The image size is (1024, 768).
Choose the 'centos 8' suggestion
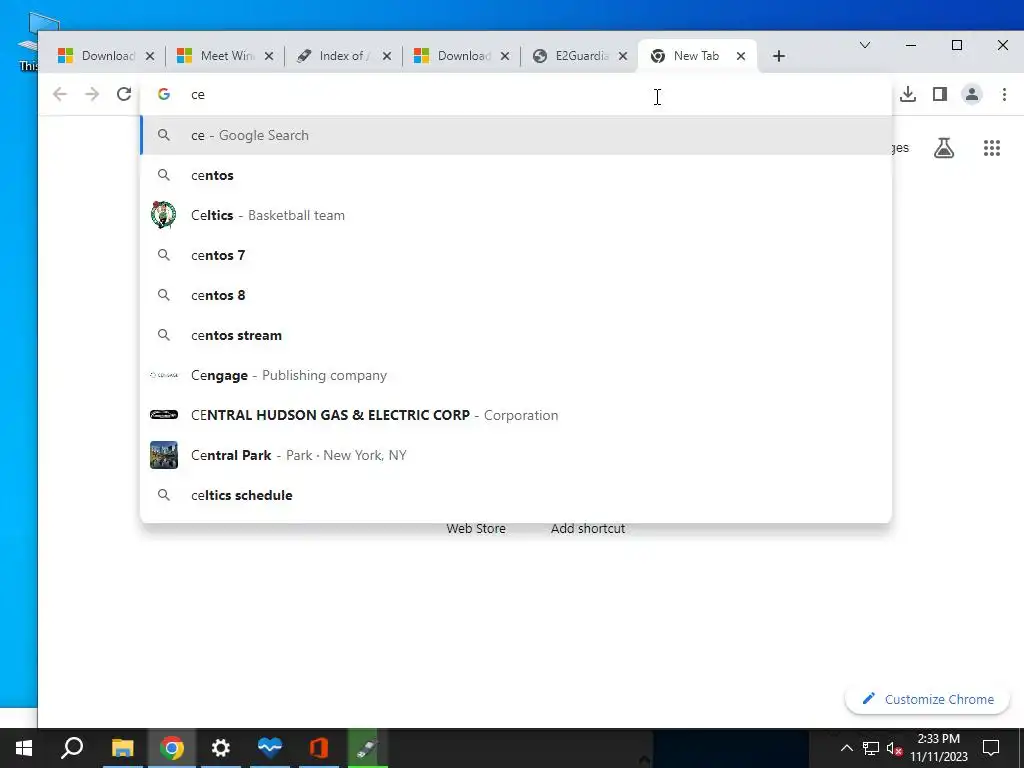pos(516,295)
